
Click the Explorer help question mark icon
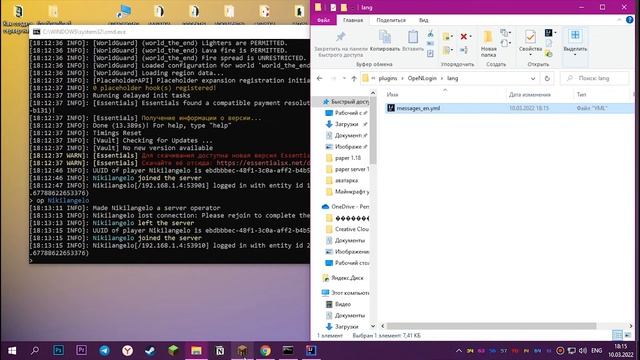click(630, 20)
